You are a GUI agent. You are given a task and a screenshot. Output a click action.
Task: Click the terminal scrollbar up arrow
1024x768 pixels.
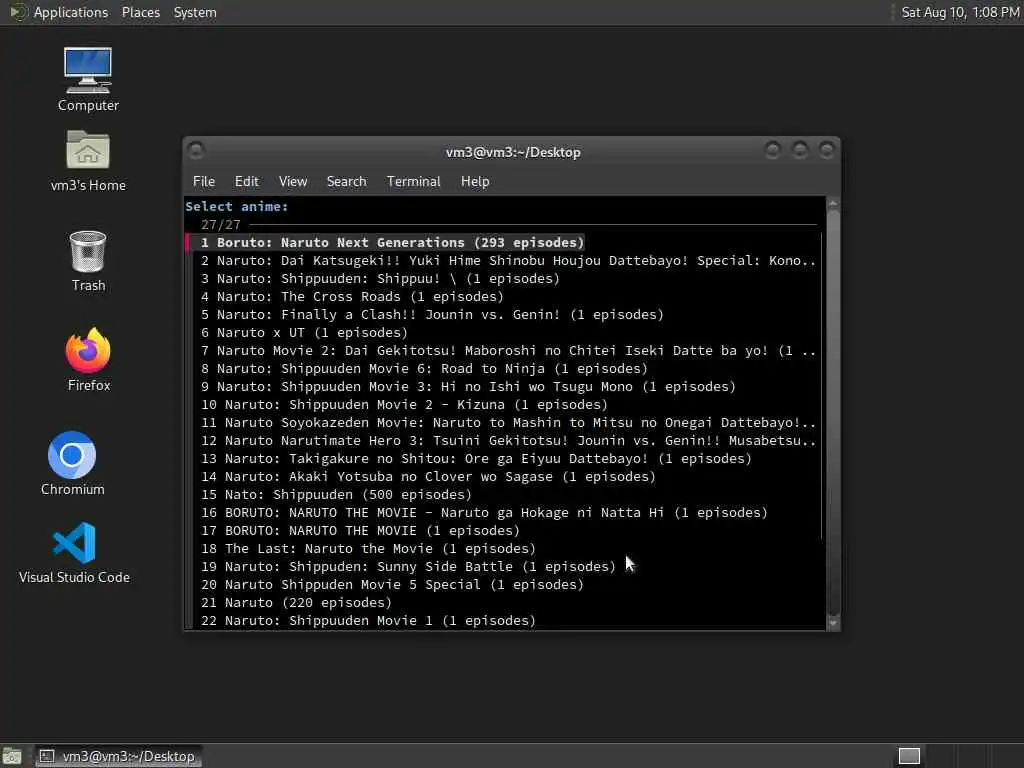coord(833,204)
